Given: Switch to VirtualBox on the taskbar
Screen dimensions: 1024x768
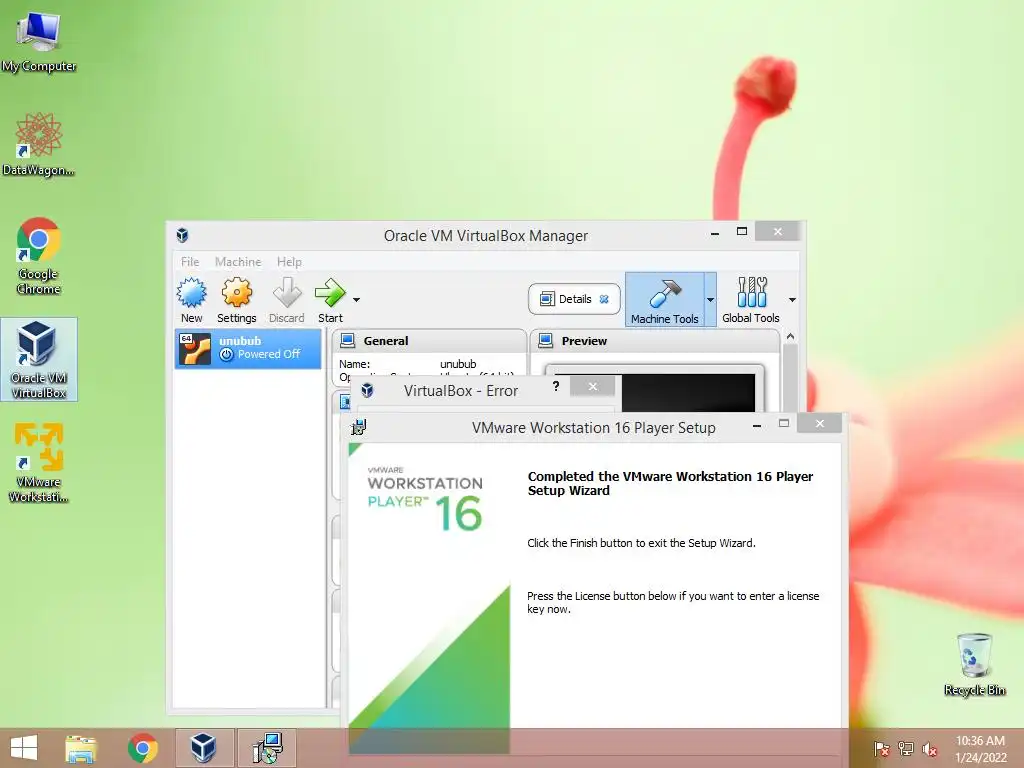Looking at the screenshot, I should point(204,748).
